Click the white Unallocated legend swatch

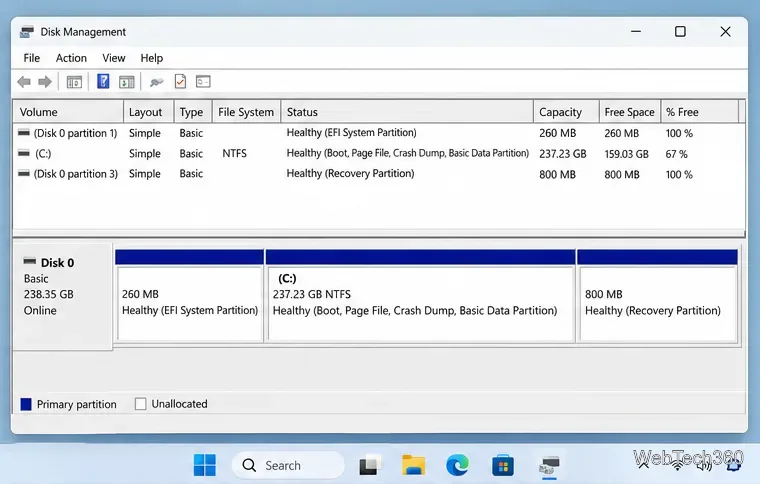point(141,404)
